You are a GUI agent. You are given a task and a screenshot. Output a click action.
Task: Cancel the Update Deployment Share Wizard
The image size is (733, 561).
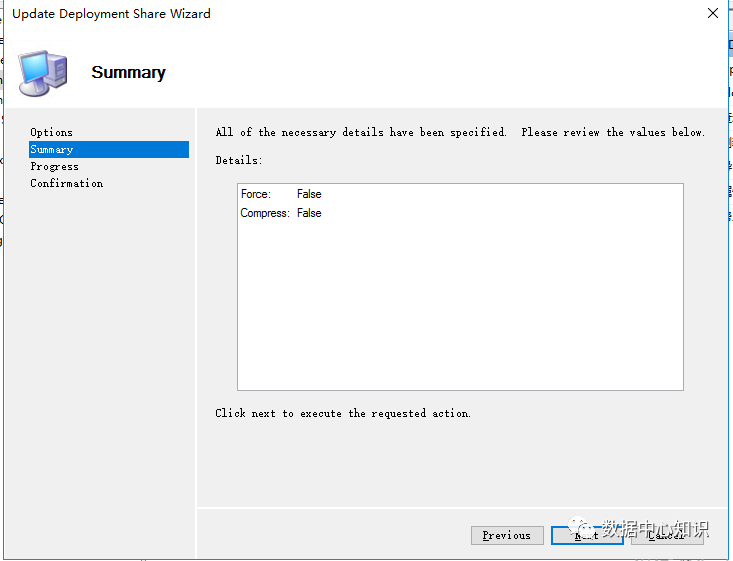click(x=667, y=535)
